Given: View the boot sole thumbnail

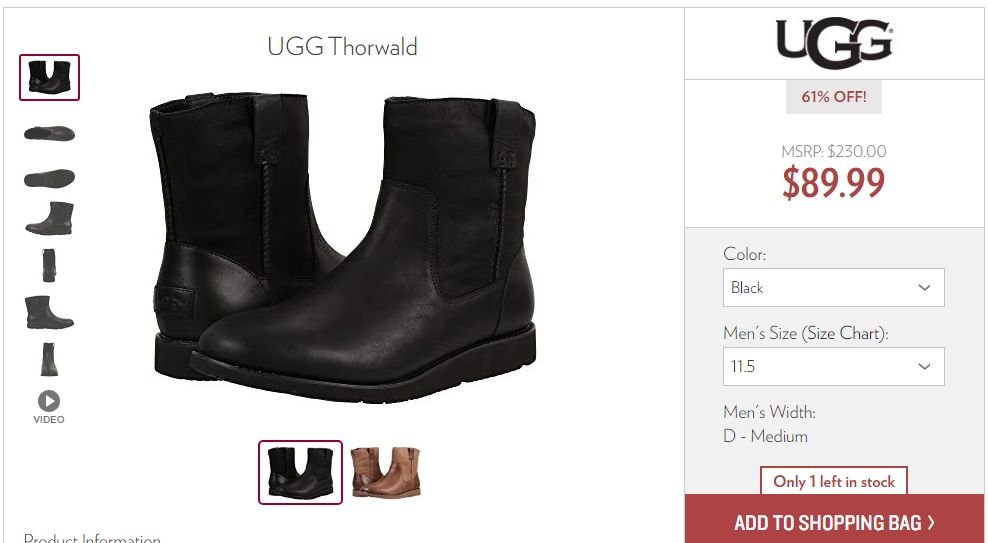Looking at the screenshot, I should [x=49, y=178].
